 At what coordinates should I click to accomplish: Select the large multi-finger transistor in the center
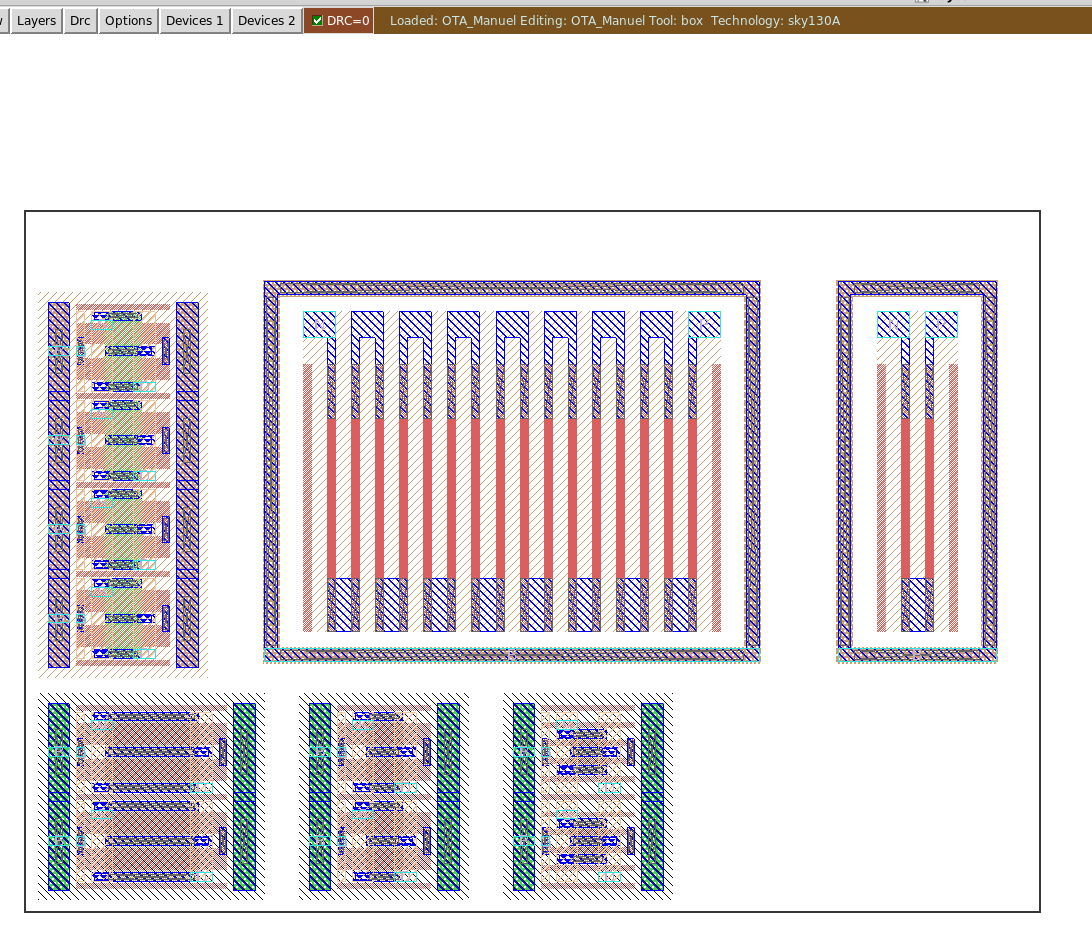pos(511,471)
